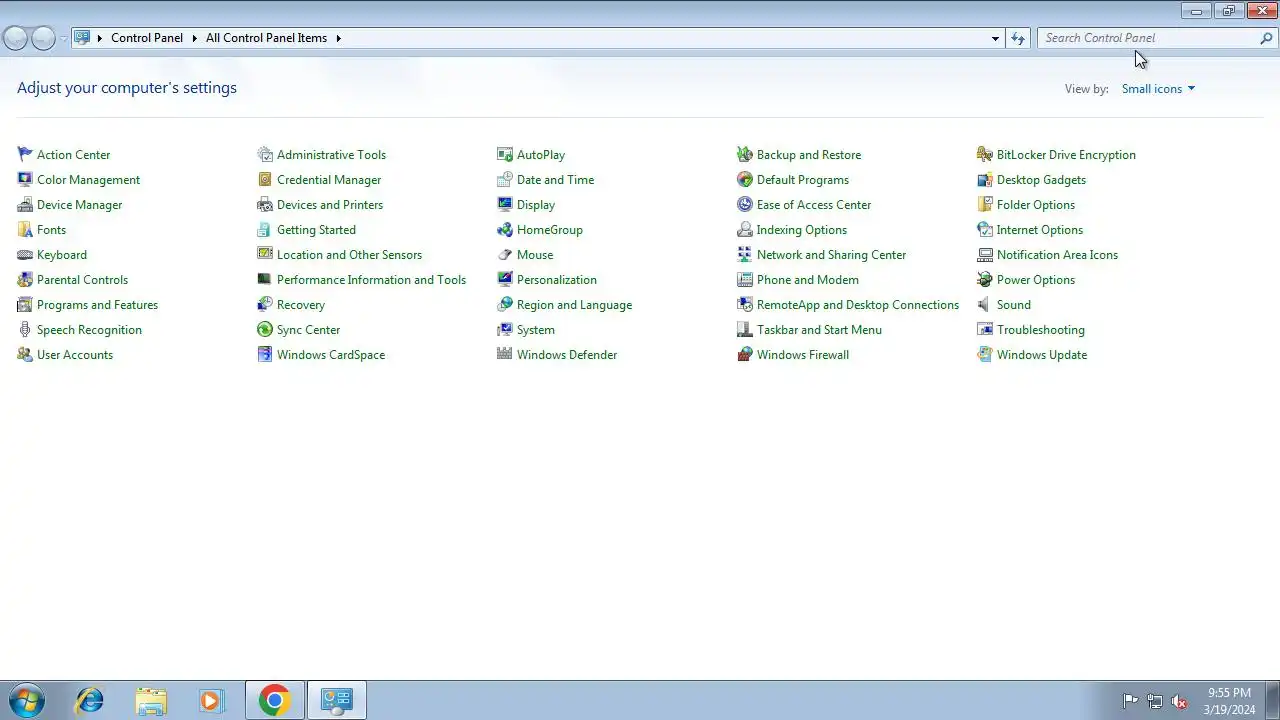This screenshot has height=720, width=1280.
Task: Open Ease of Access Center
Action: 814,204
